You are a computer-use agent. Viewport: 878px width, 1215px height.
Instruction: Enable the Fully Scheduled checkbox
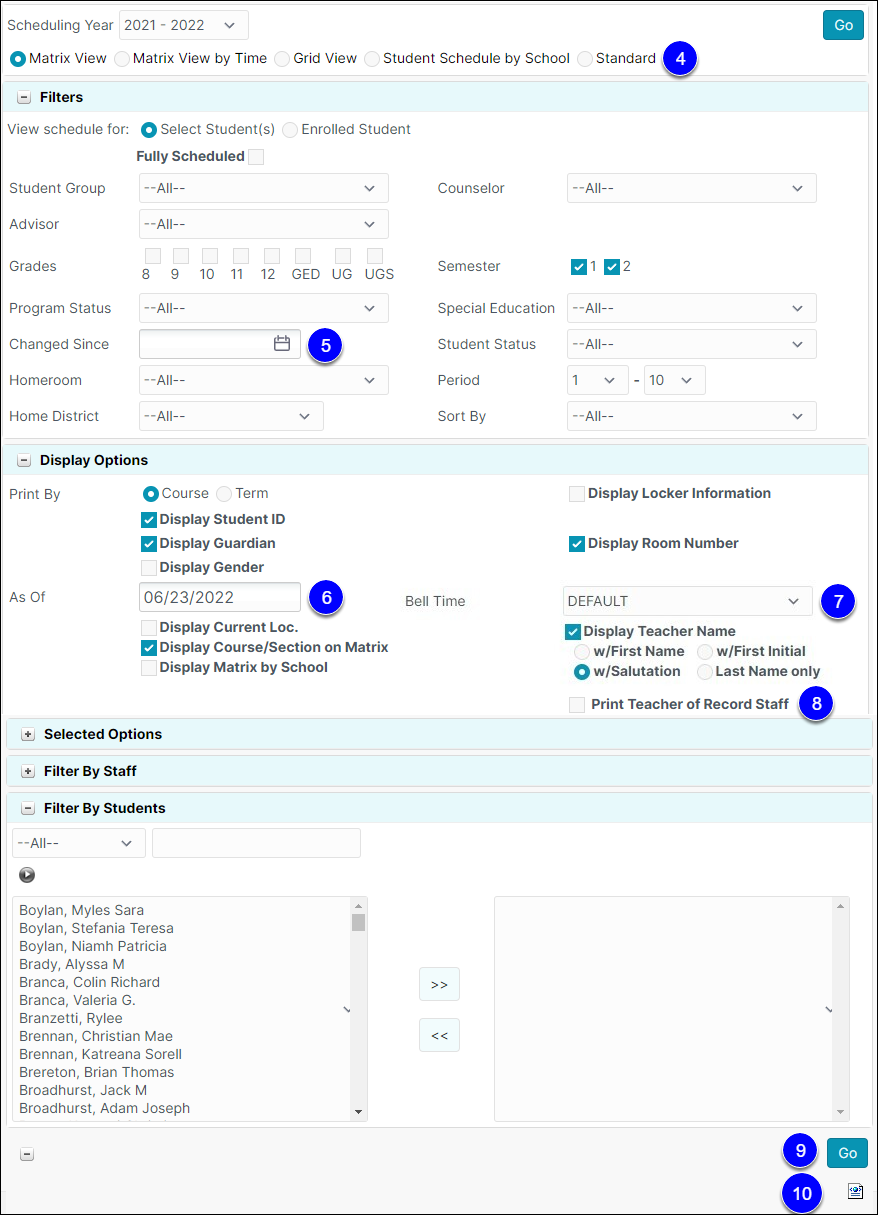(x=256, y=156)
